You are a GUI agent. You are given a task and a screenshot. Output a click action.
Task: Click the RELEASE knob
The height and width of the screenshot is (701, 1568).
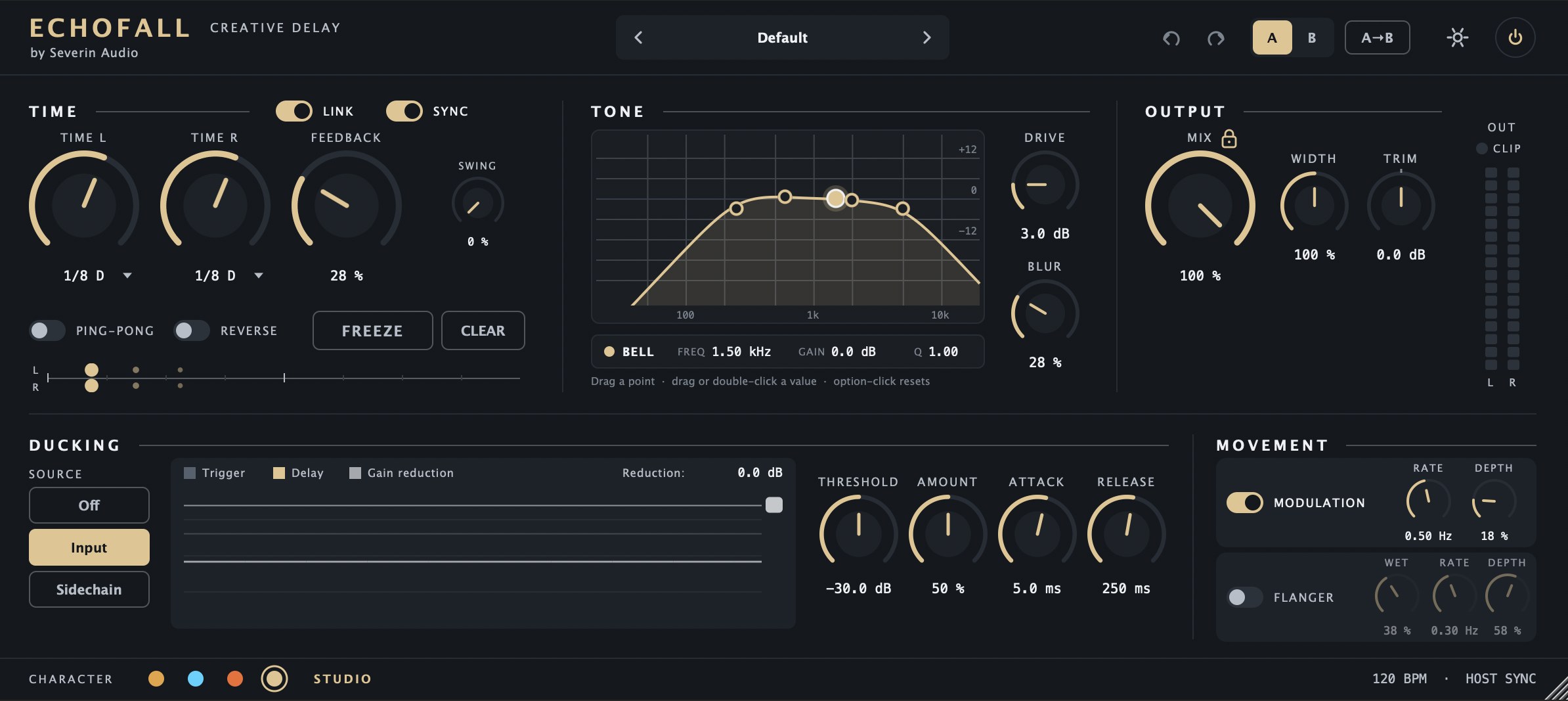coord(1127,534)
